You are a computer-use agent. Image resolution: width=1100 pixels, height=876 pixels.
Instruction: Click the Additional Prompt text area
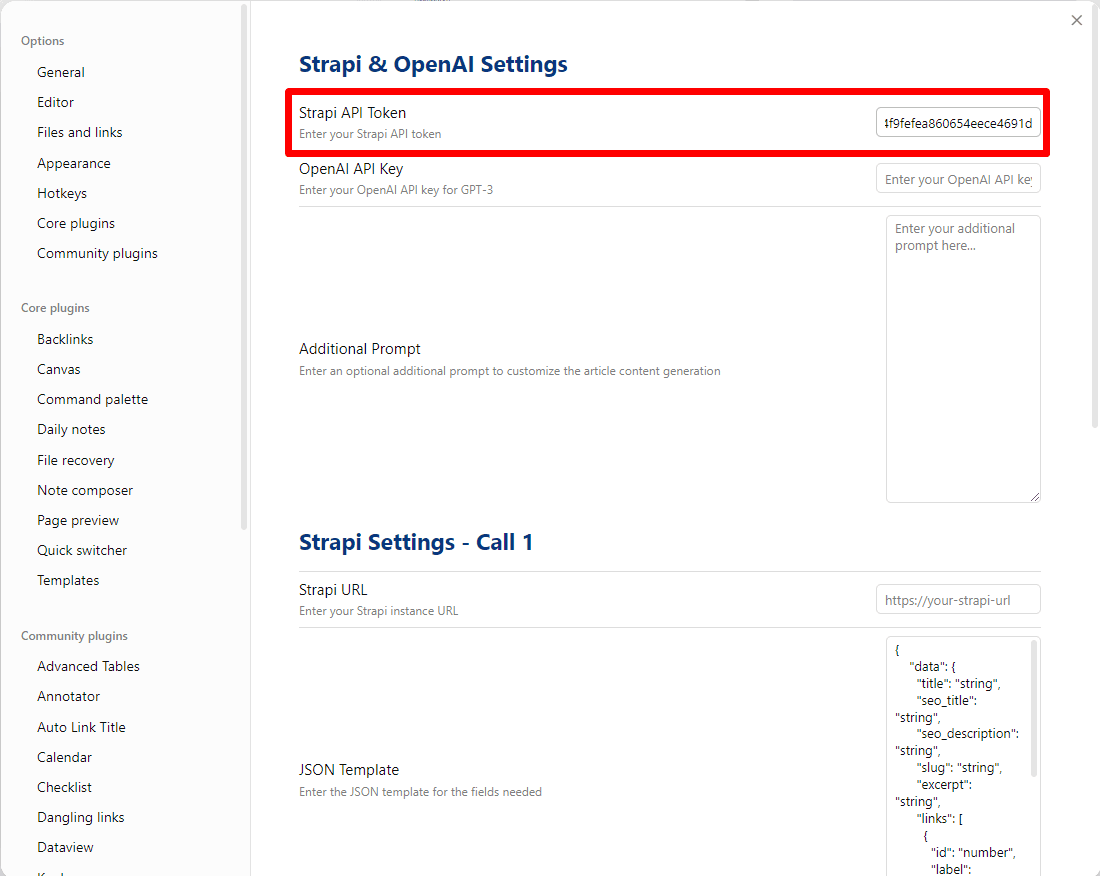coord(962,359)
